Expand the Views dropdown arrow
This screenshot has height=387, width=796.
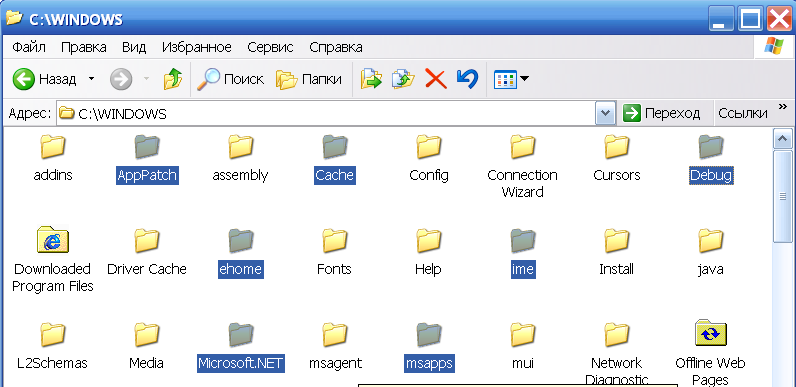[x=524, y=79]
